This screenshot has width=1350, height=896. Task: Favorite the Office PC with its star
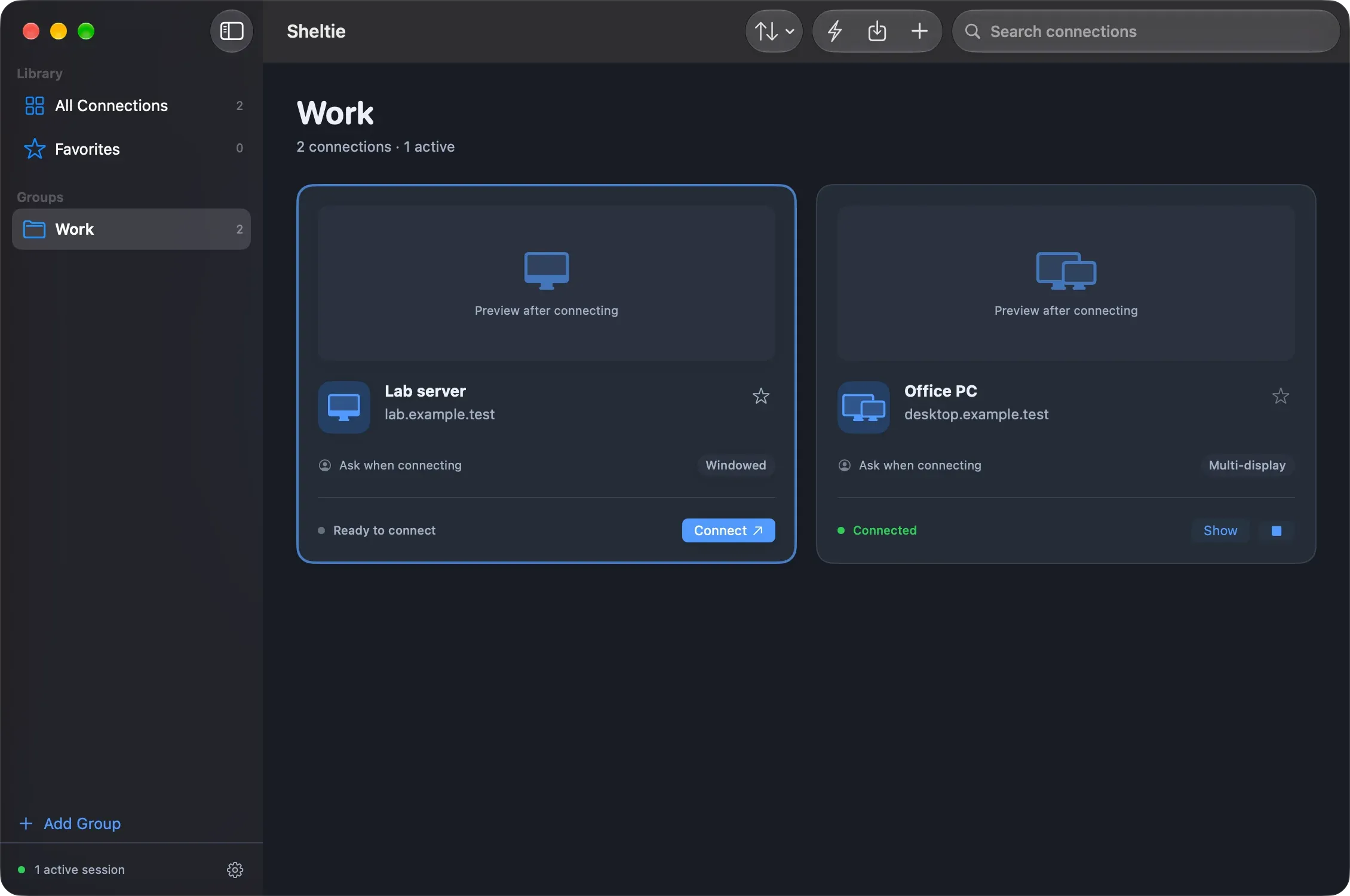coord(1280,396)
